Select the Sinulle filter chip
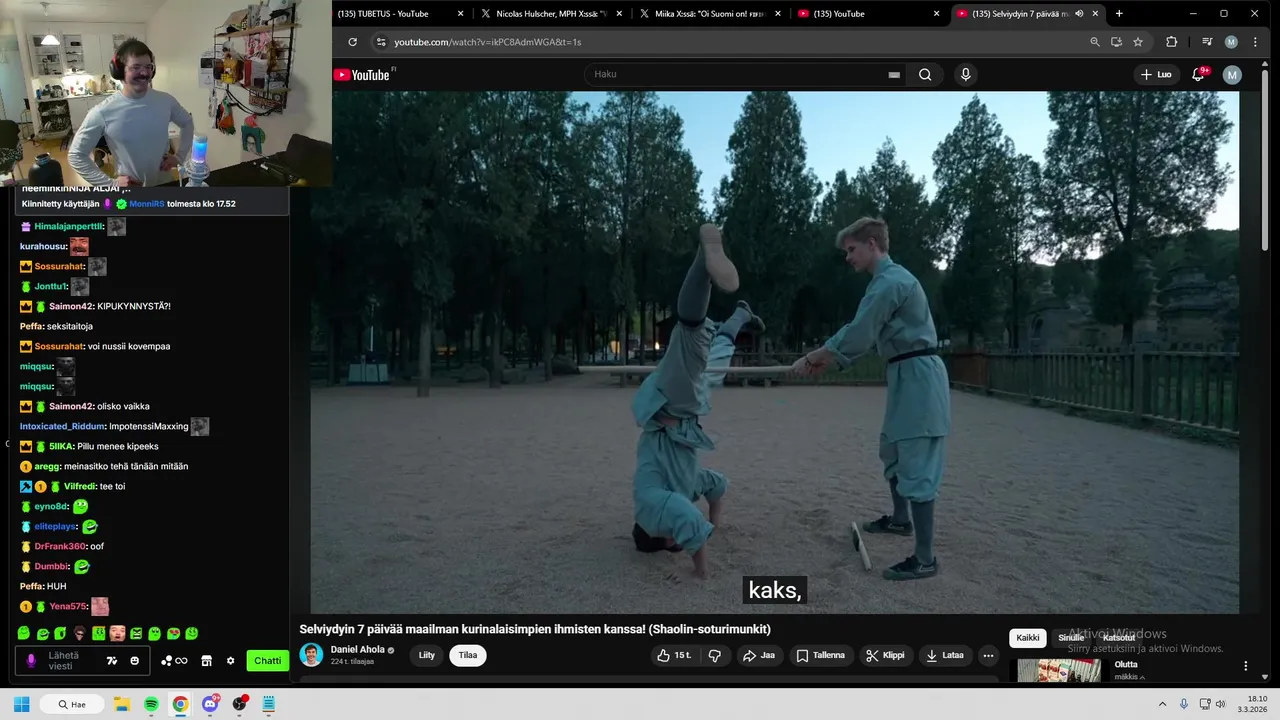Screen dimensions: 1280x720 coord(1071,638)
